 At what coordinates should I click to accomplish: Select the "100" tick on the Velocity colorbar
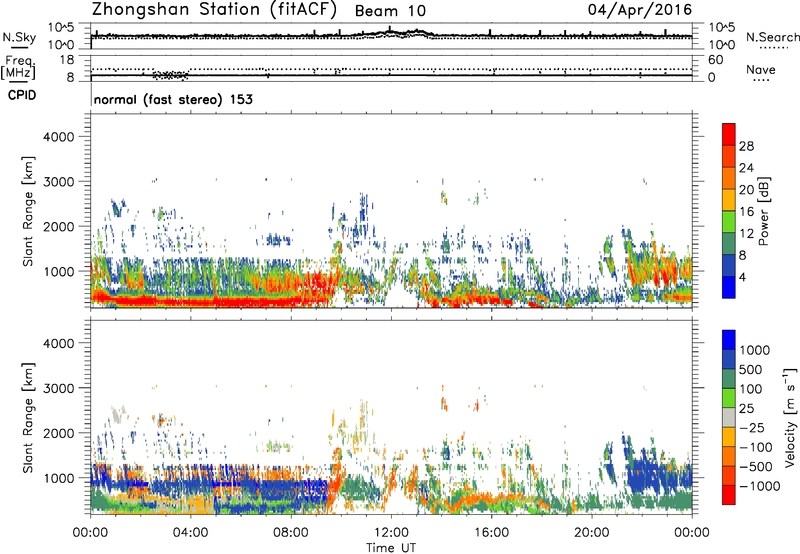click(750, 389)
